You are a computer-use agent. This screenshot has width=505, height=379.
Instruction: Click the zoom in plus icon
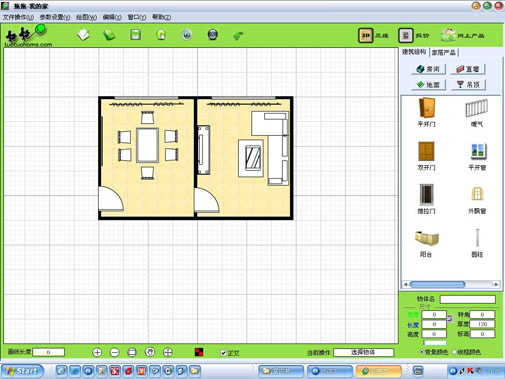pyautogui.click(x=97, y=352)
